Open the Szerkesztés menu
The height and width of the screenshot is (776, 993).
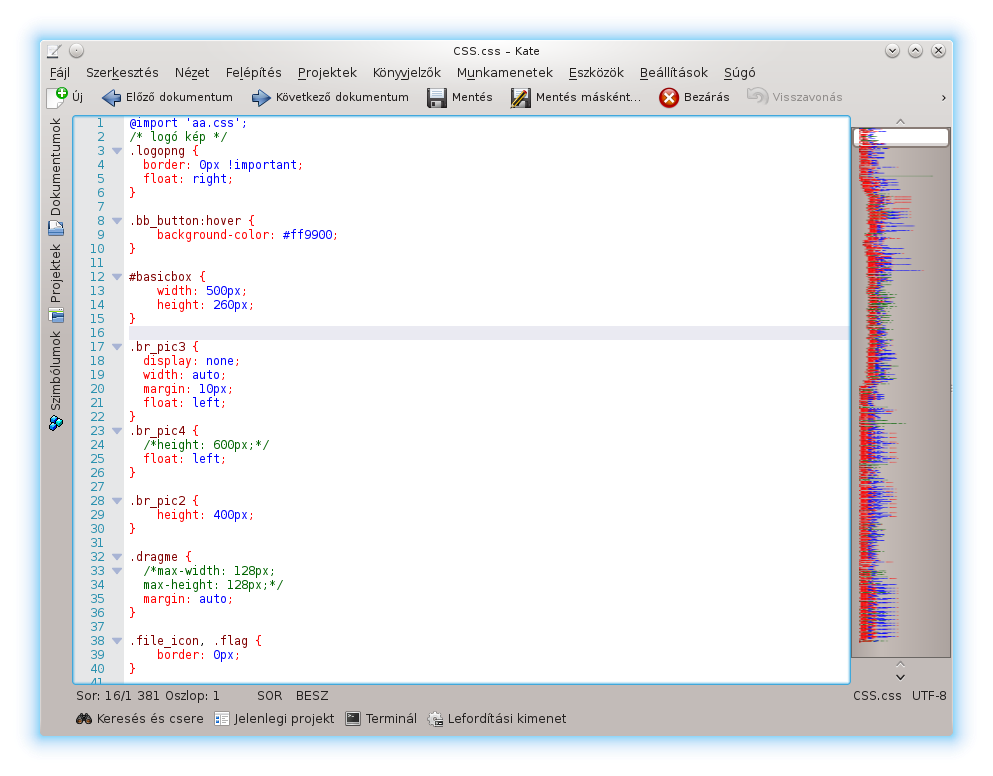point(122,73)
